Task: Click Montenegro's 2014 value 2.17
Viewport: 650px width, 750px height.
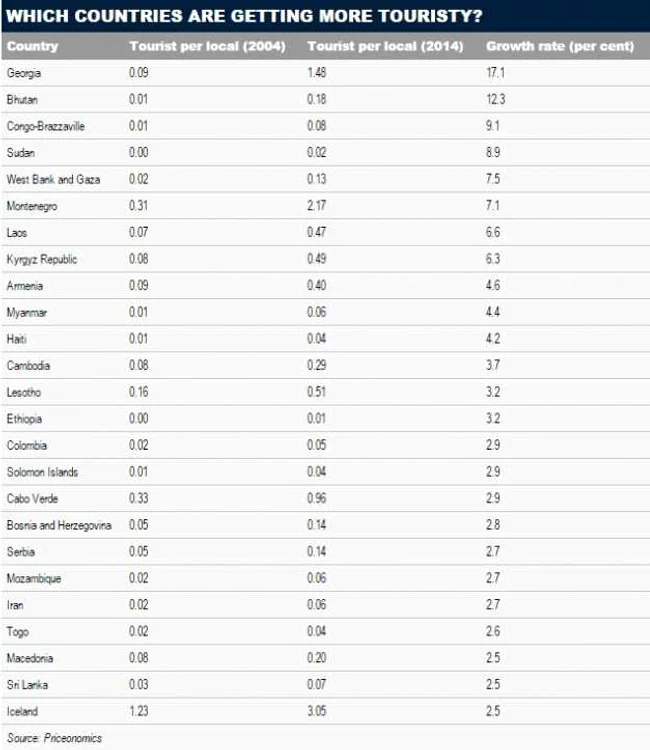Action: point(316,206)
